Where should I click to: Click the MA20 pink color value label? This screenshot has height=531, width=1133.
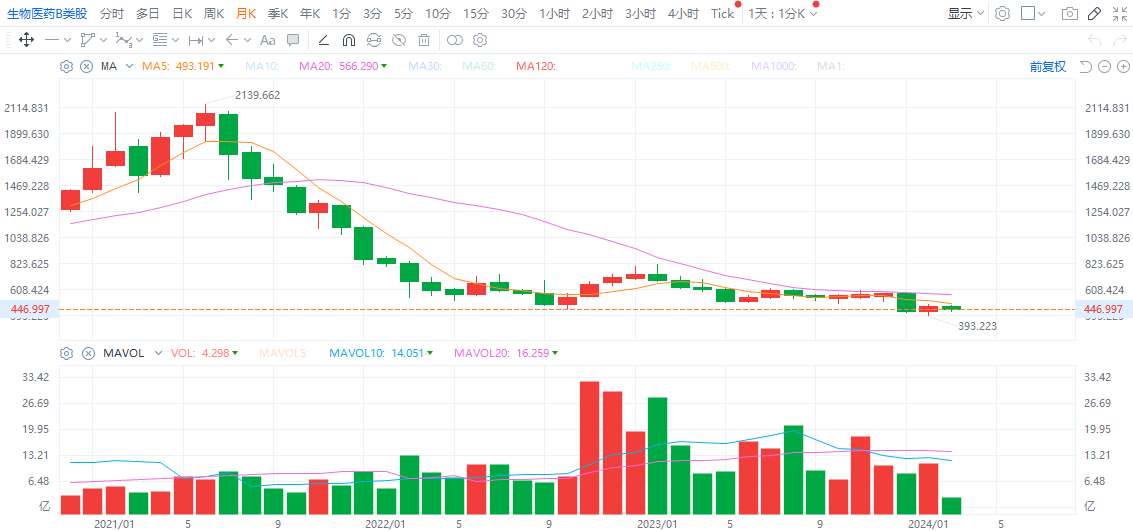pos(338,66)
